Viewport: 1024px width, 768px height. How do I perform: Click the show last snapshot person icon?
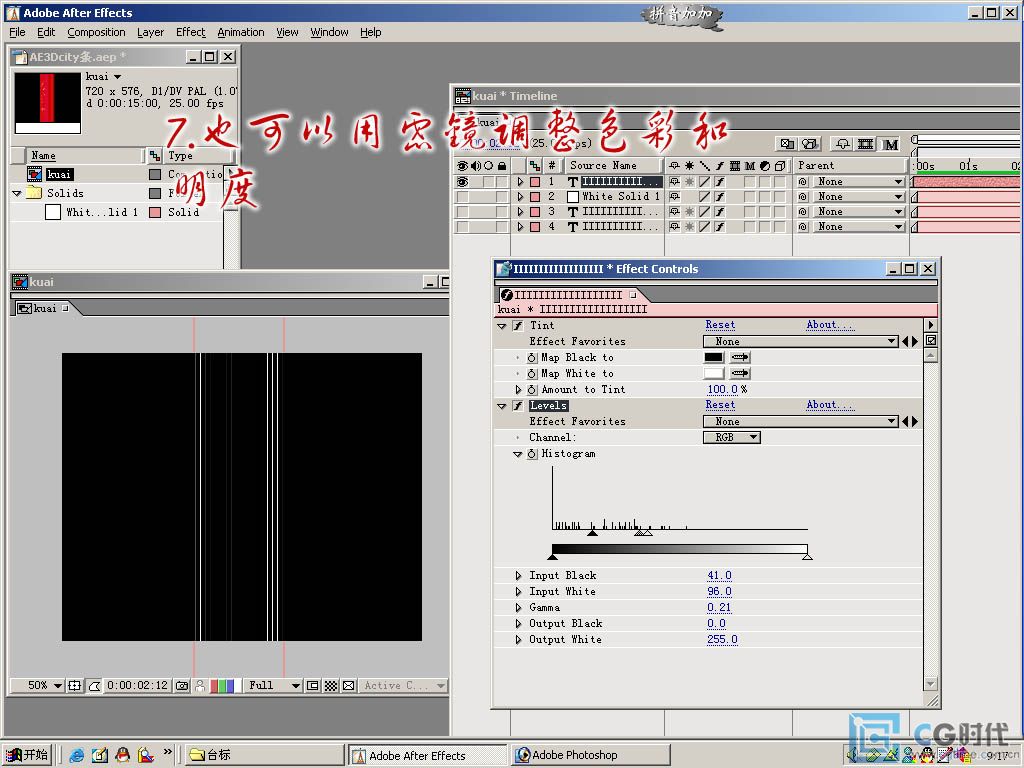point(200,686)
